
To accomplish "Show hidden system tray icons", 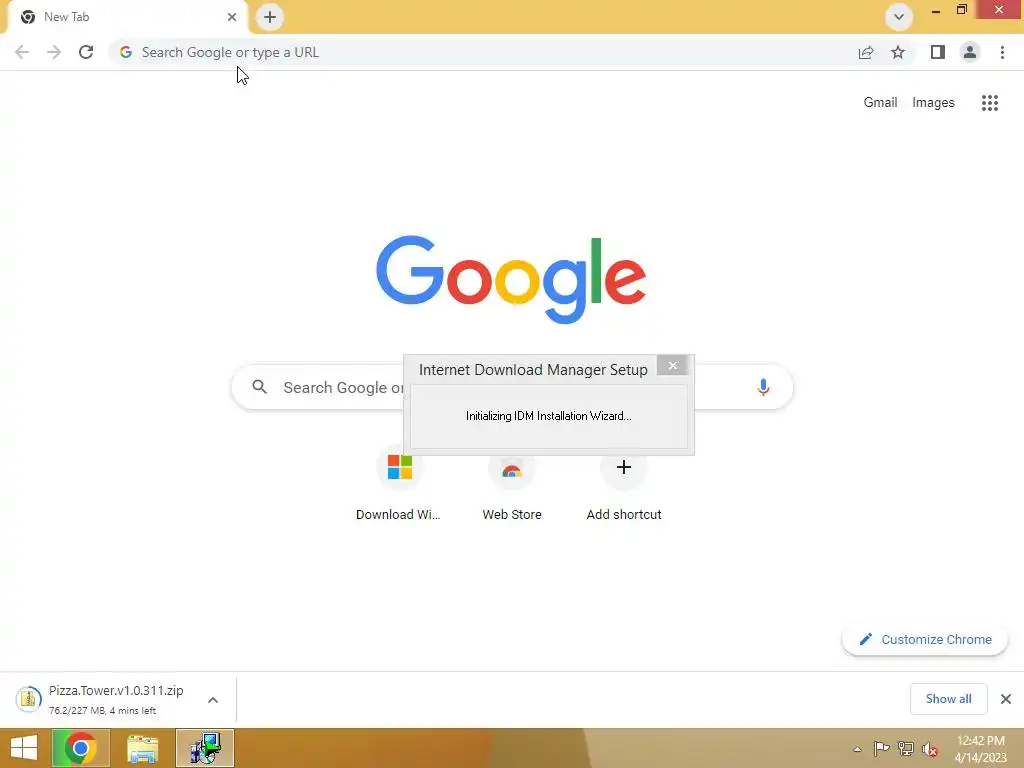I will (857, 749).
